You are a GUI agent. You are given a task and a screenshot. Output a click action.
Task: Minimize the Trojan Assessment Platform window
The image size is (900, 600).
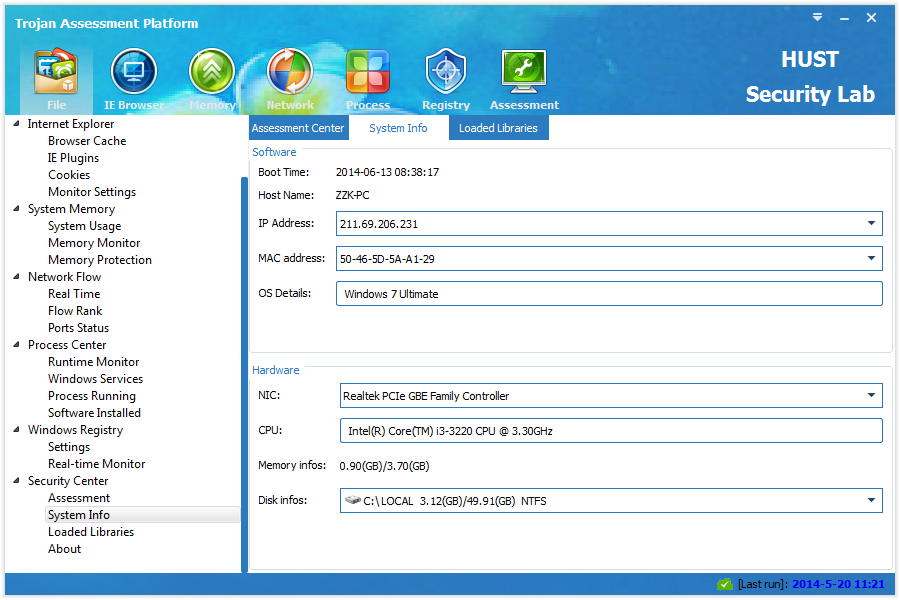(844, 18)
